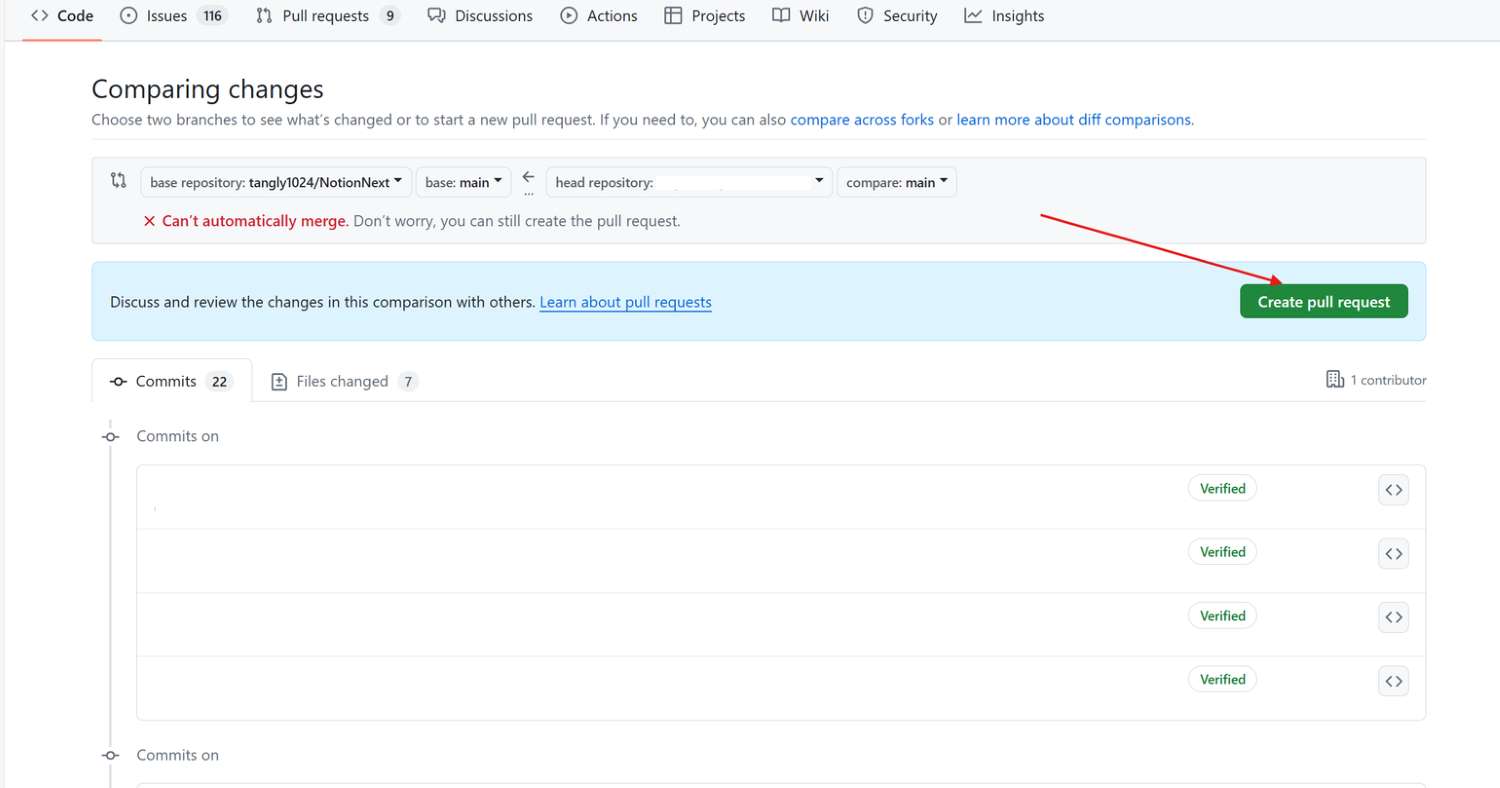Switch to the Files changed tab
The width and height of the screenshot is (1500, 788).
click(343, 381)
